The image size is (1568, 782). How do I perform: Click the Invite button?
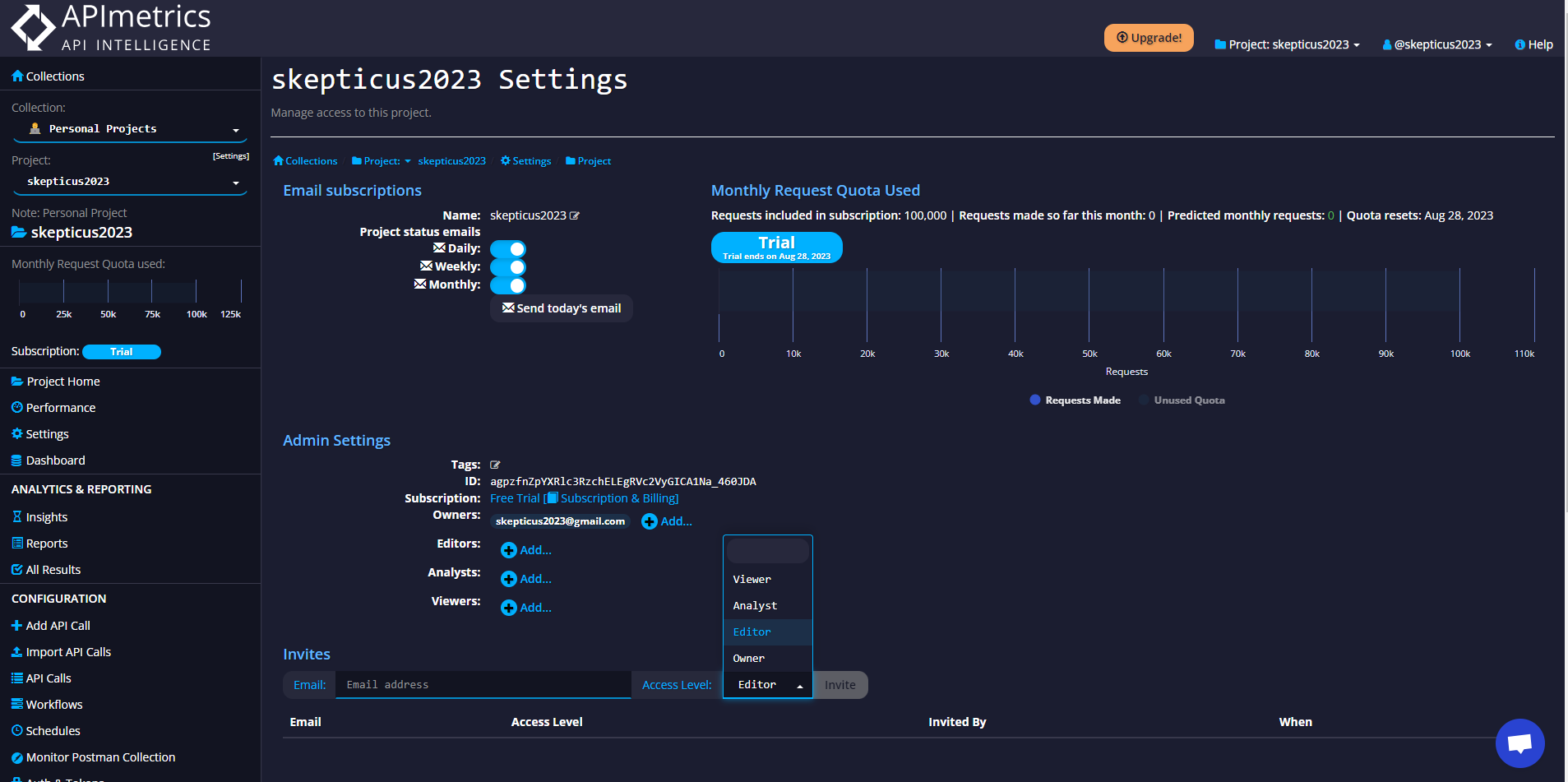[840, 685]
